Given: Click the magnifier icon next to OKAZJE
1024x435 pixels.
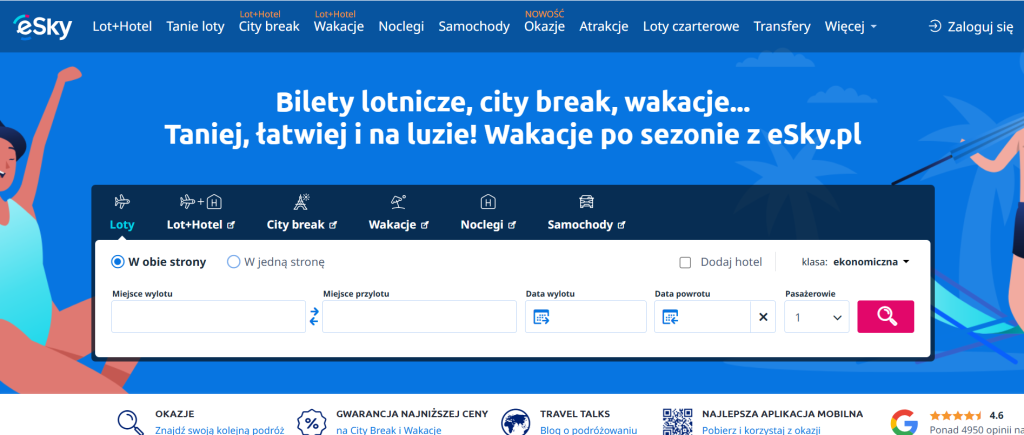Looking at the screenshot, I should click(x=132, y=423).
